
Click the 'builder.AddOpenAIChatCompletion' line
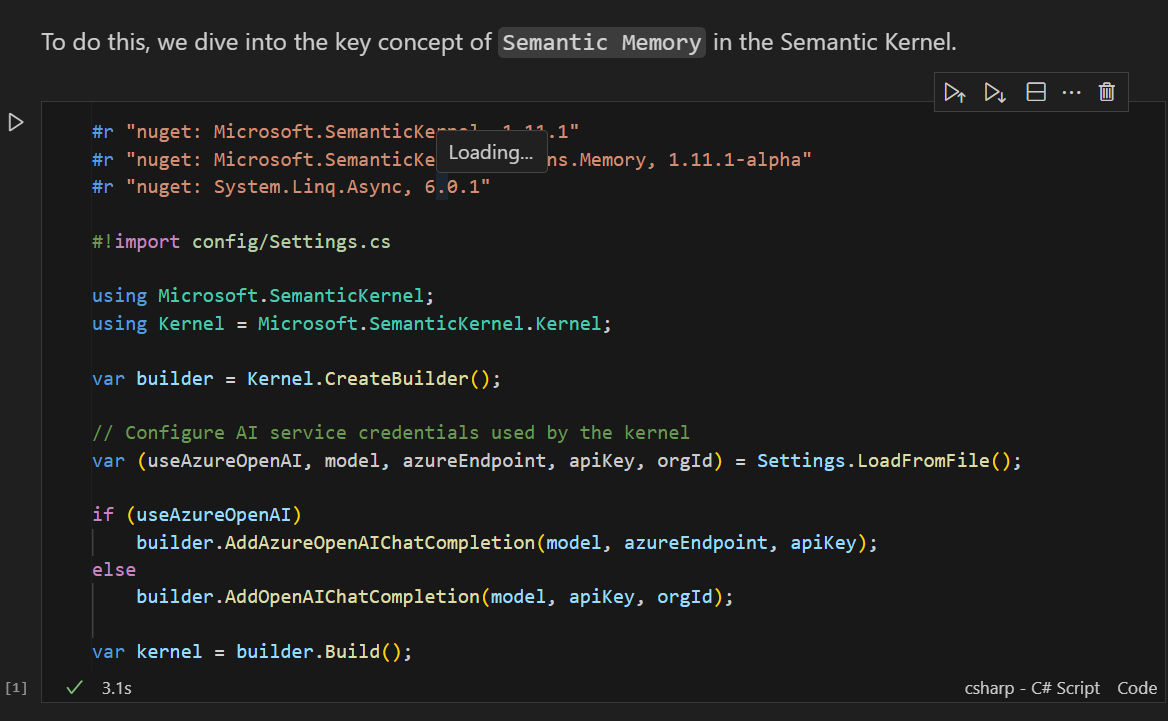pyautogui.click(x=434, y=597)
